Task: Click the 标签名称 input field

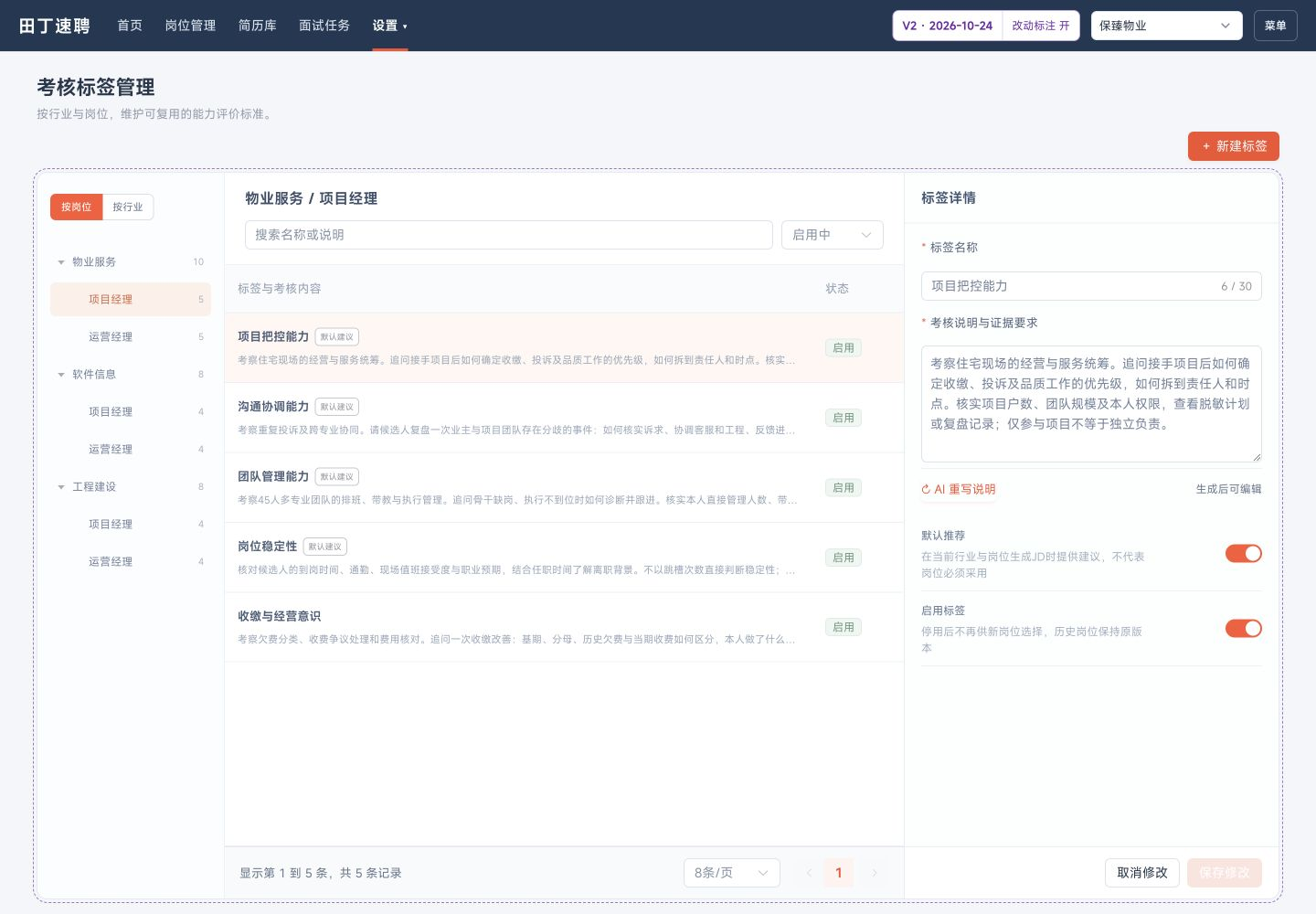Action: click(1091, 286)
